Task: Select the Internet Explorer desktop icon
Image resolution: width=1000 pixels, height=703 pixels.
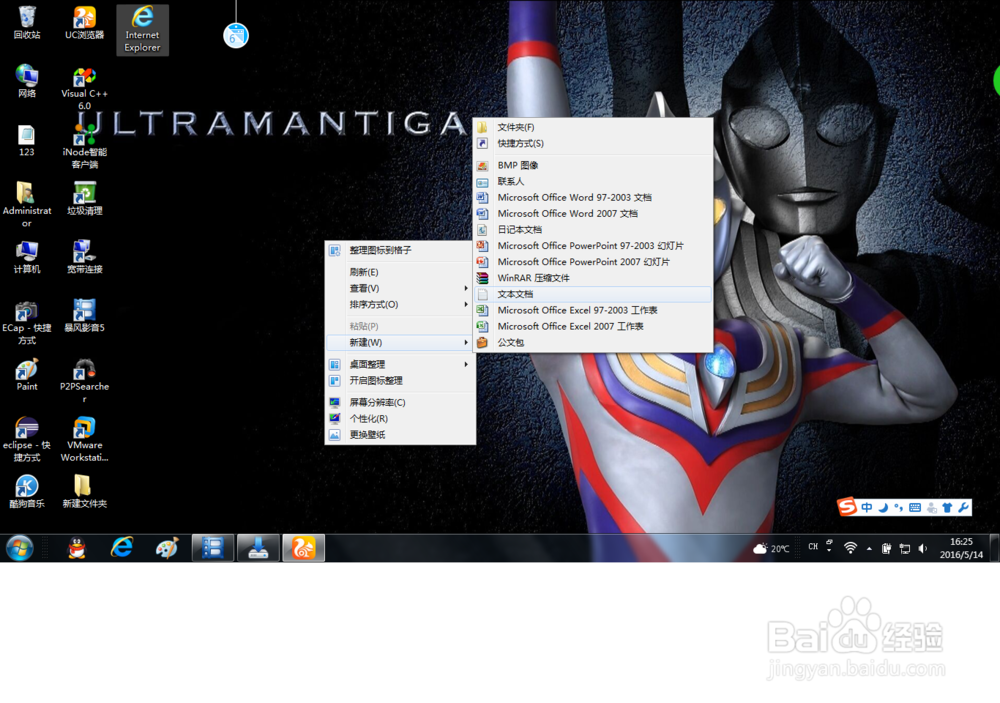Action: (142, 29)
